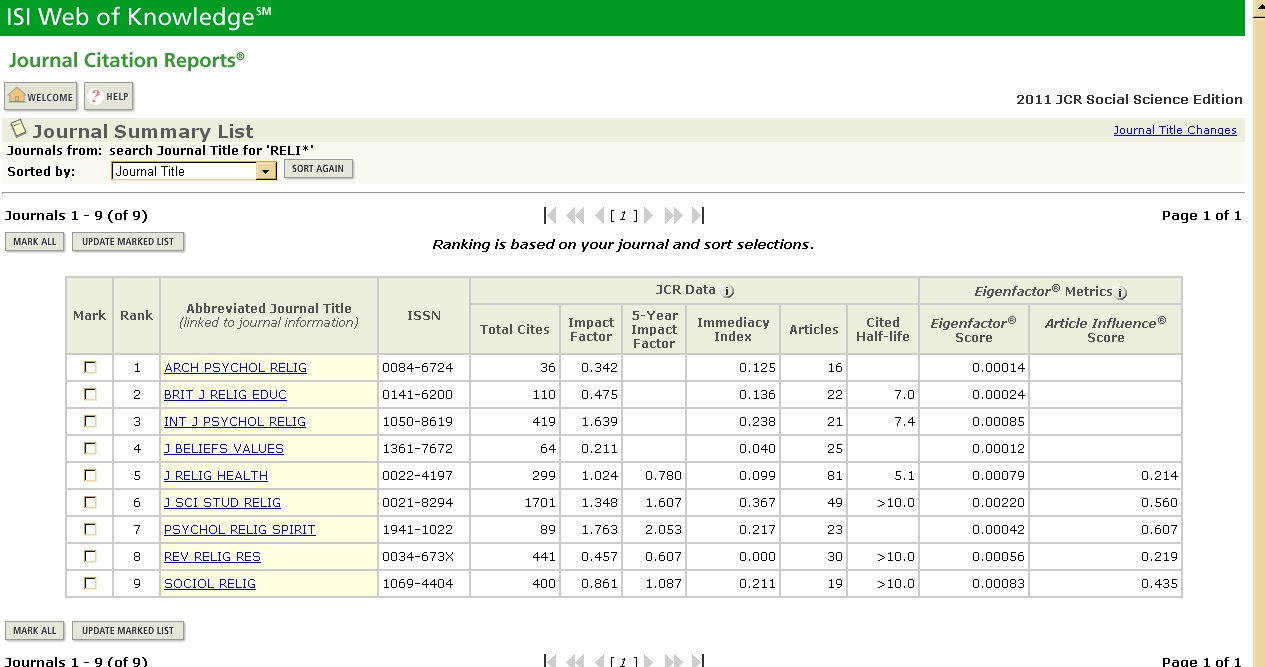This screenshot has width=1265, height=667.
Task: Click the info icon beside Eigenfactor Metrics
Action: [1121, 292]
